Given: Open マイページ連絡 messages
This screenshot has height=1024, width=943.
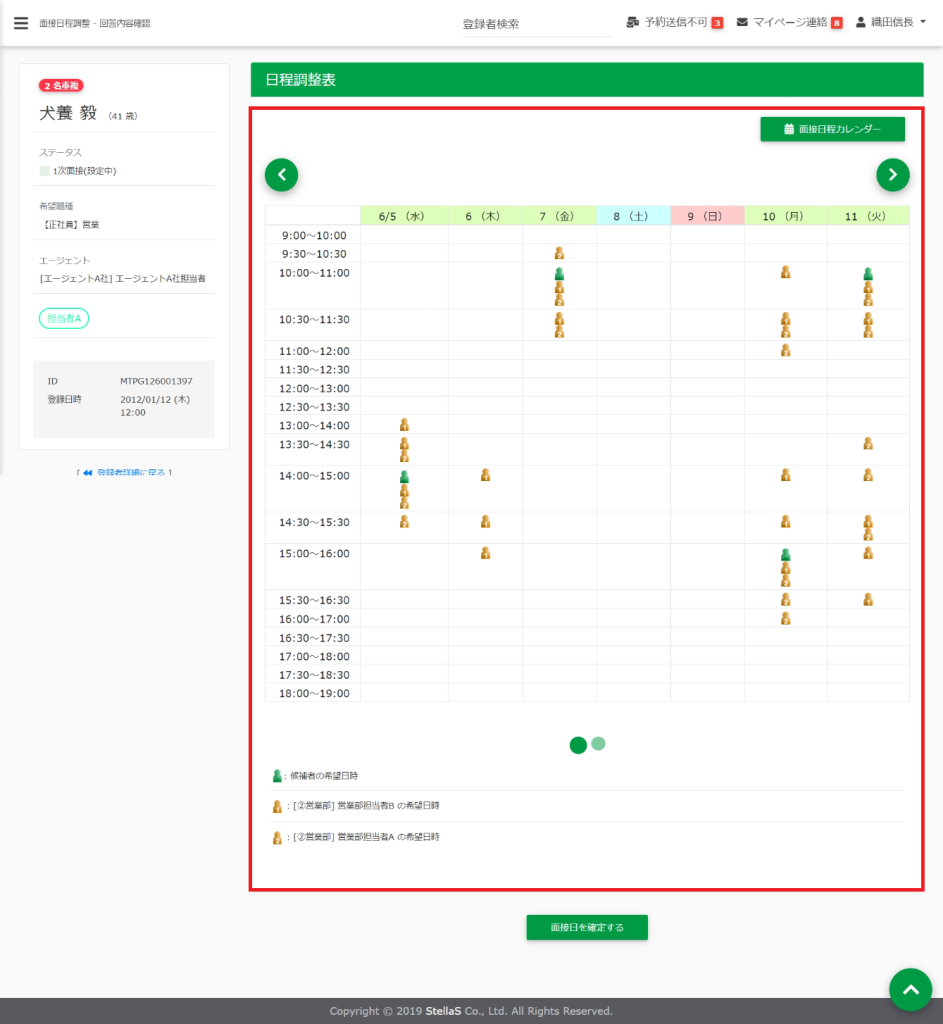Looking at the screenshot, I should pyautogui.click(x=788, y=23).
